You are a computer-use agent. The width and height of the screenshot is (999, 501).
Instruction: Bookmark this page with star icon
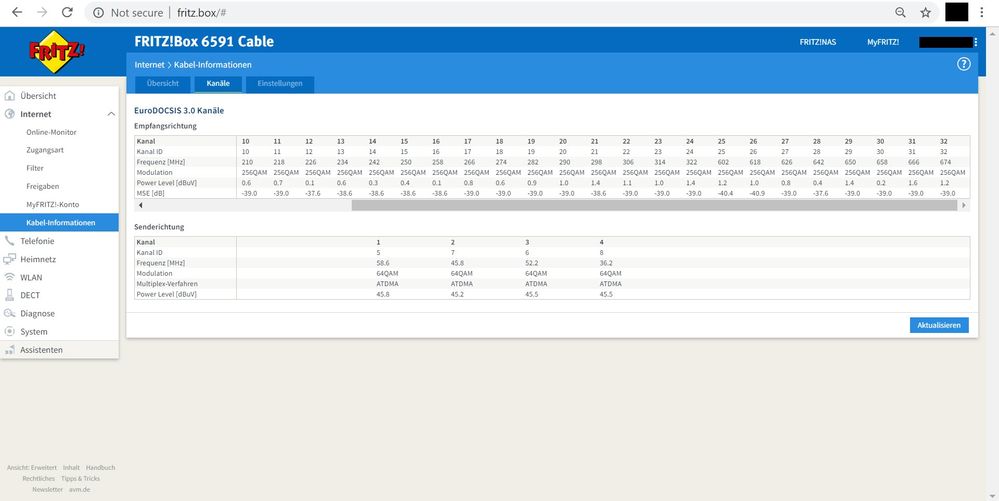point(926,12)
